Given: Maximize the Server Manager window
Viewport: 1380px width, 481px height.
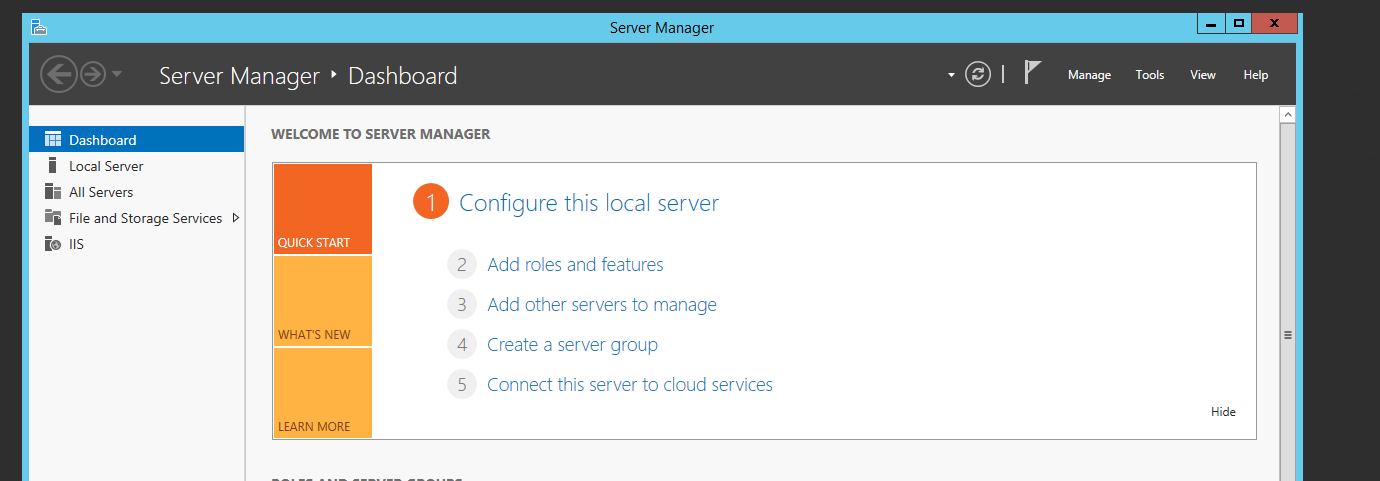Looking at the screenshot, I should (1239, 23).
